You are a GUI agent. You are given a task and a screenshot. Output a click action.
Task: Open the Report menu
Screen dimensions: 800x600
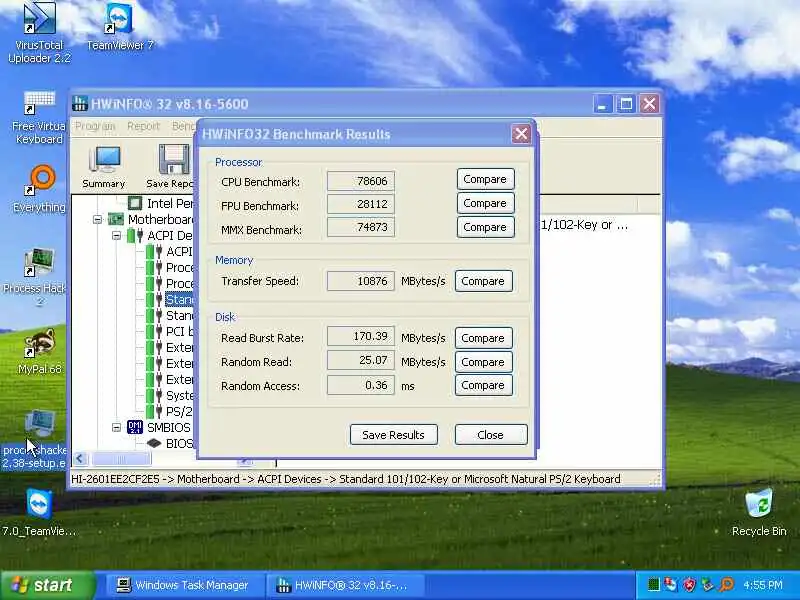point(143,126)
